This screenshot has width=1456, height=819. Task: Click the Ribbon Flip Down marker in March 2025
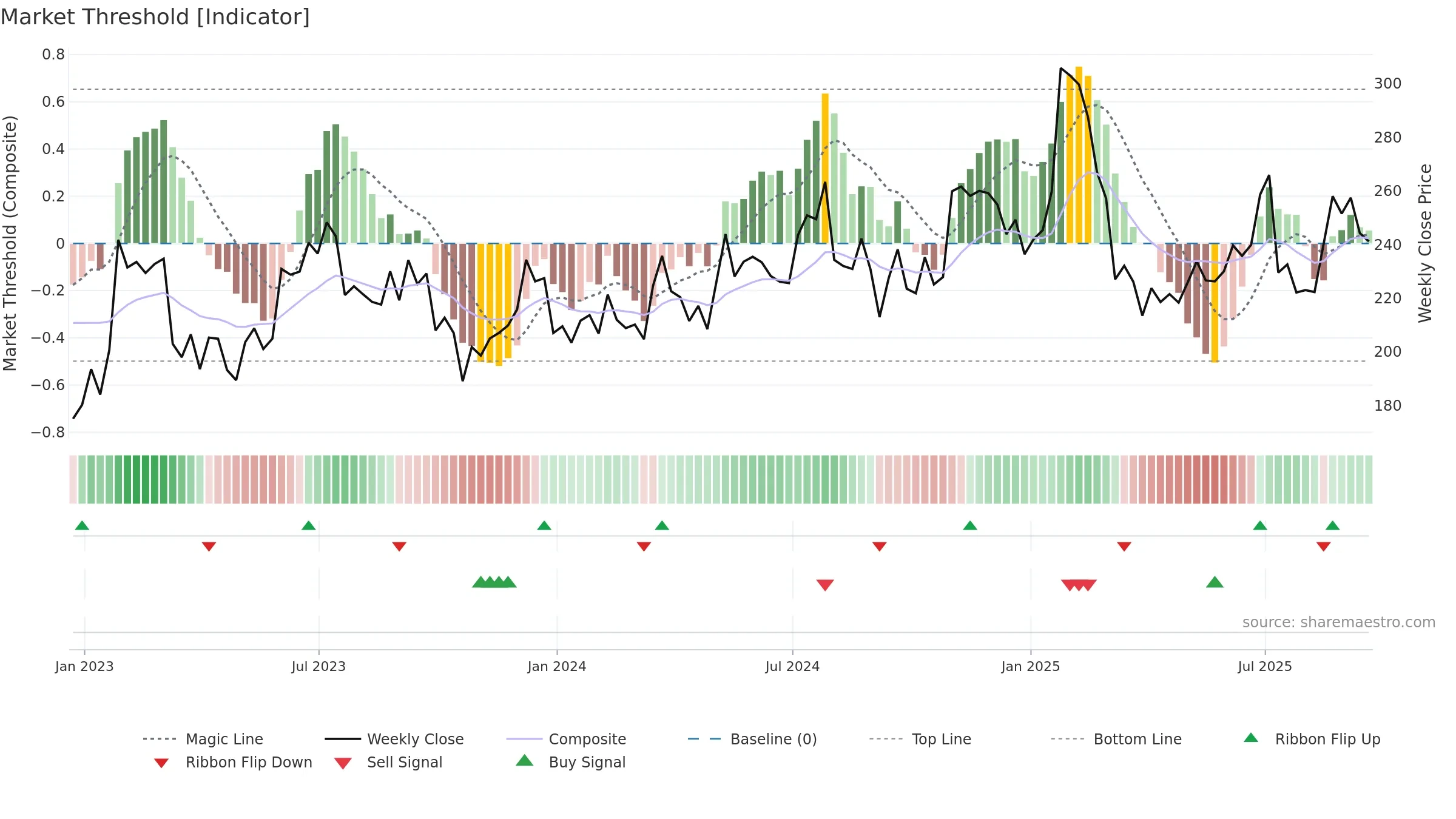pos(1124,547)
